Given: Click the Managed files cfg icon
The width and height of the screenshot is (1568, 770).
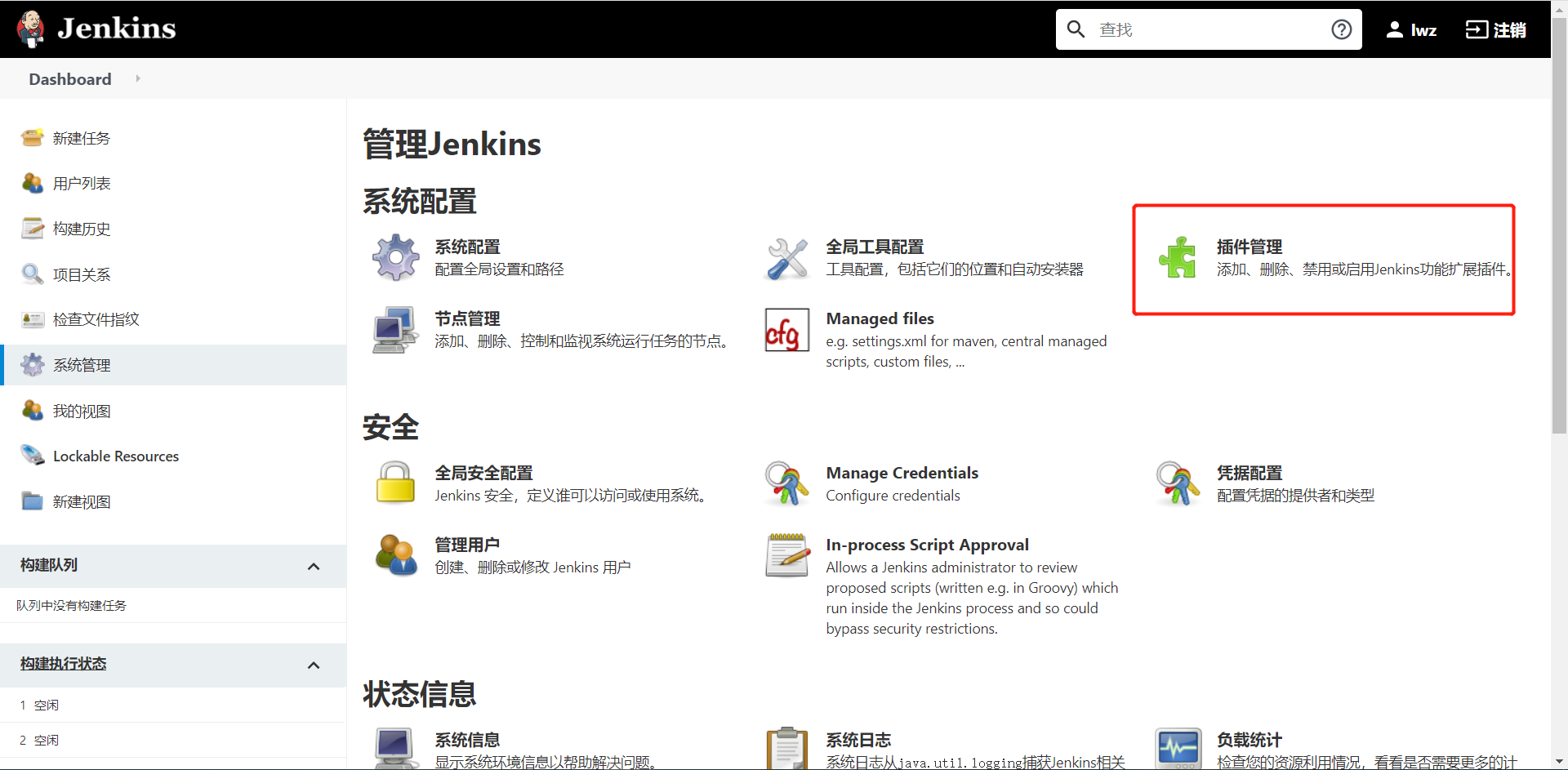Looking at the screenshot, I should tap(787, 330).
